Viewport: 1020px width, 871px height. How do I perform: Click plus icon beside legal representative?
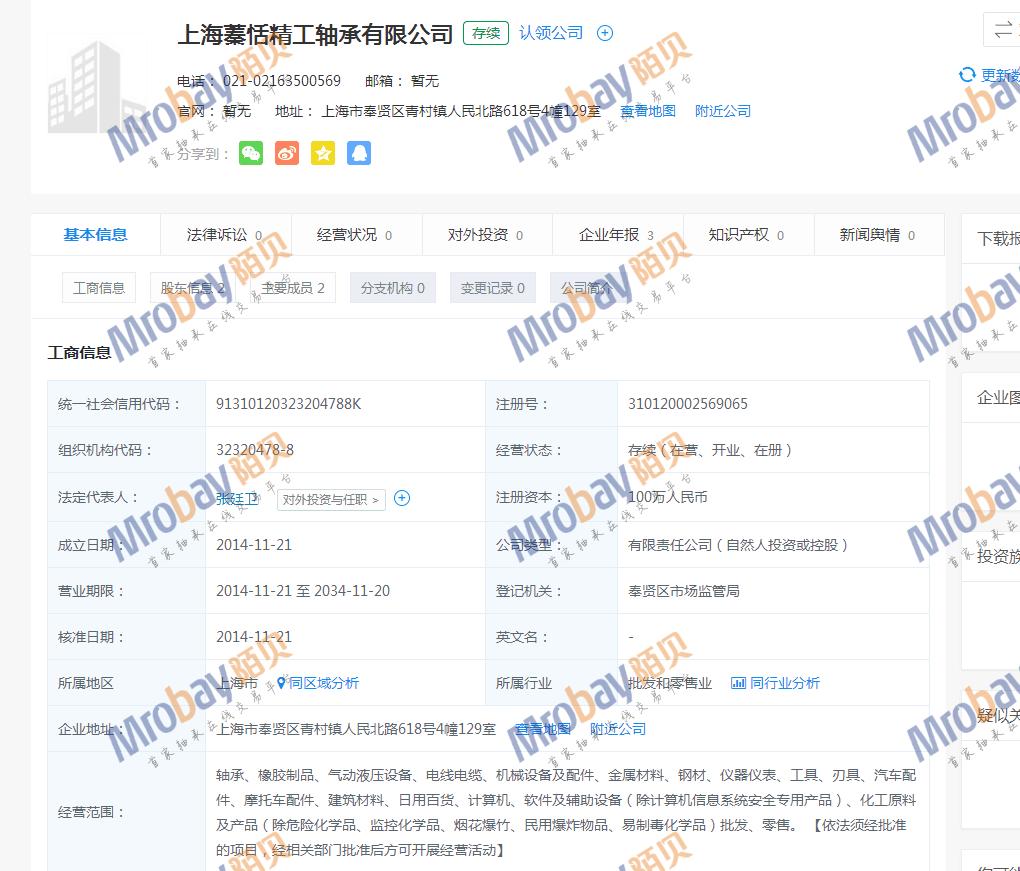pos(402,498)
